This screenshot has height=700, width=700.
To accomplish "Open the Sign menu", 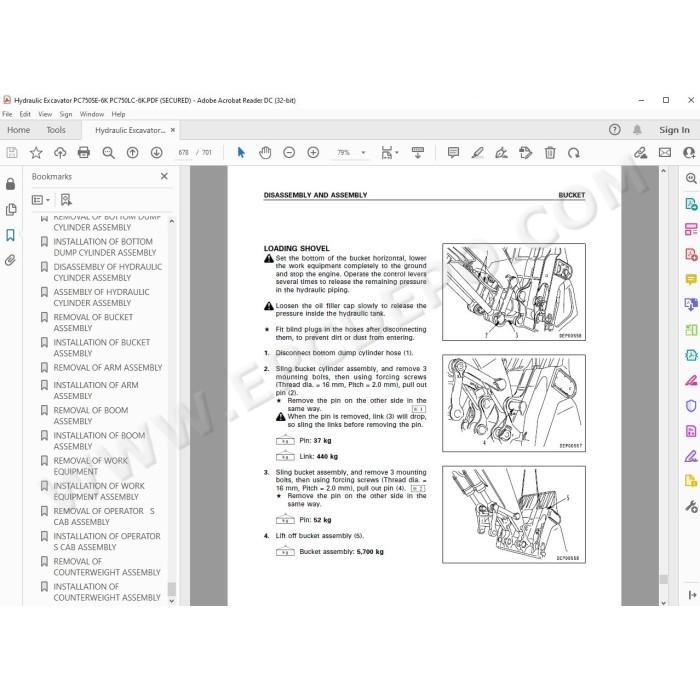I will (66, 114).
